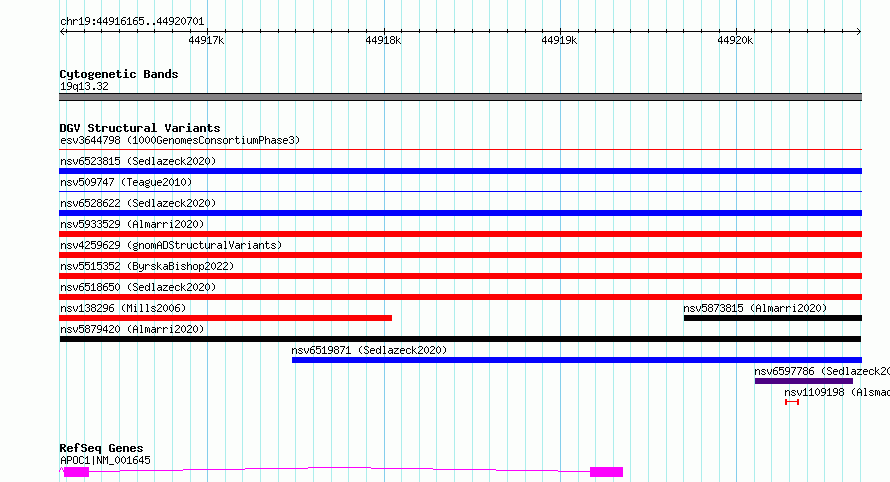Click the nsv5515352 (ByrskaBishop2022) label

[146, 266]
